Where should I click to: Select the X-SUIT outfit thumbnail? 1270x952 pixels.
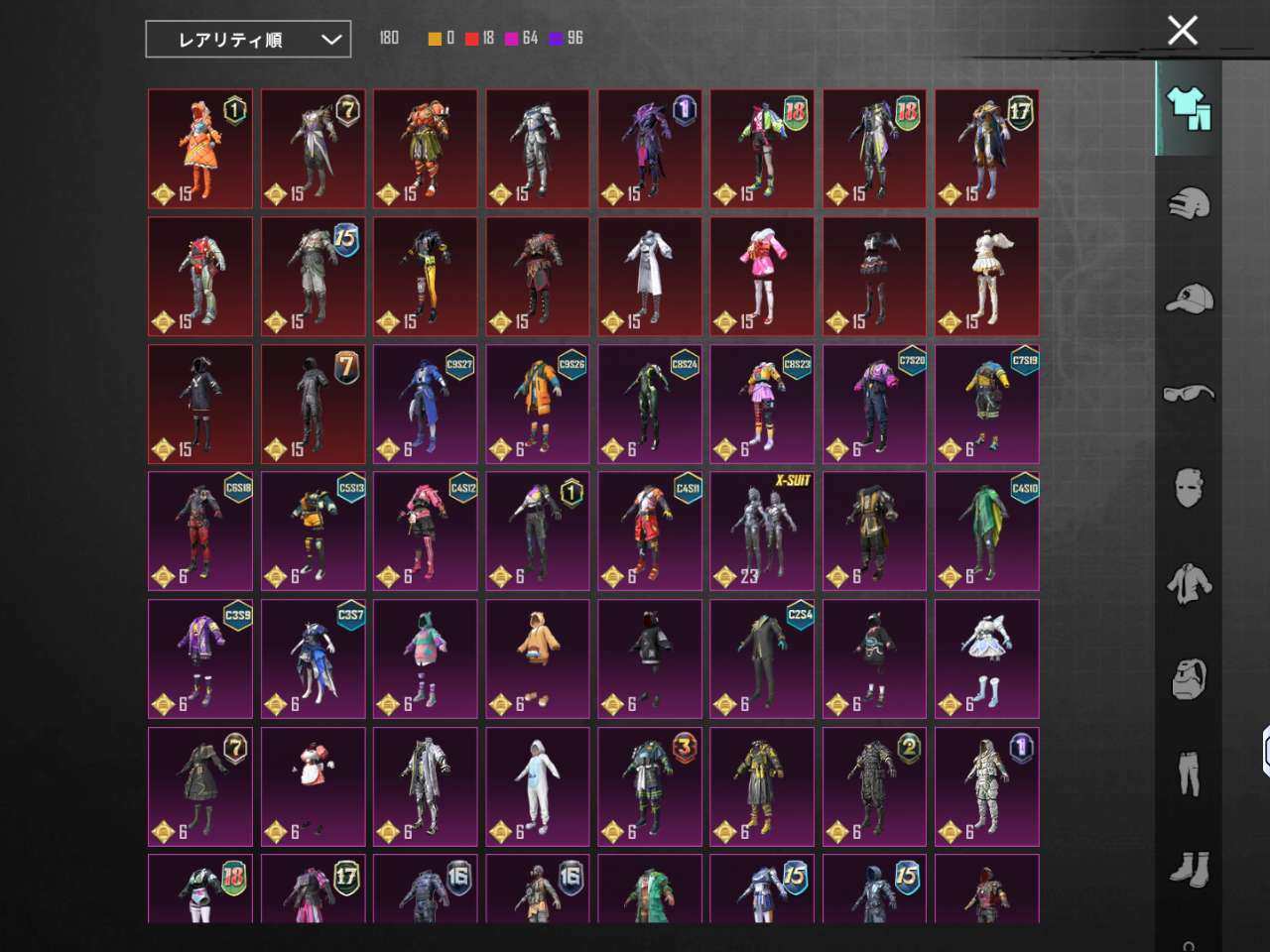pos(762,532)
